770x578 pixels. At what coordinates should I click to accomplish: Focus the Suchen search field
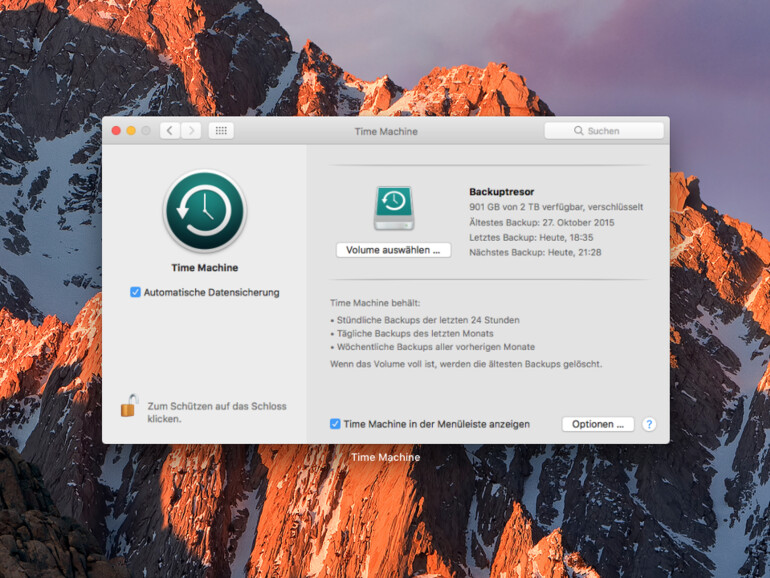point(604,131)
